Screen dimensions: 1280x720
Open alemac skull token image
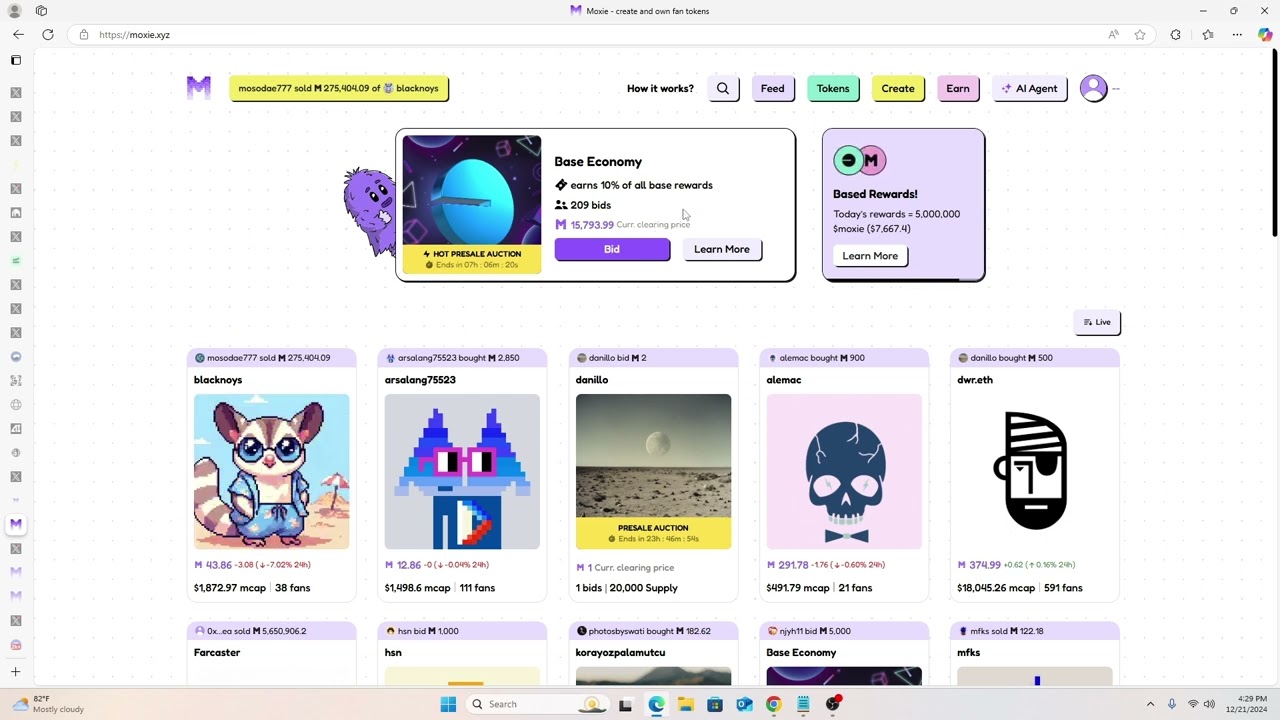pos(844,471)
